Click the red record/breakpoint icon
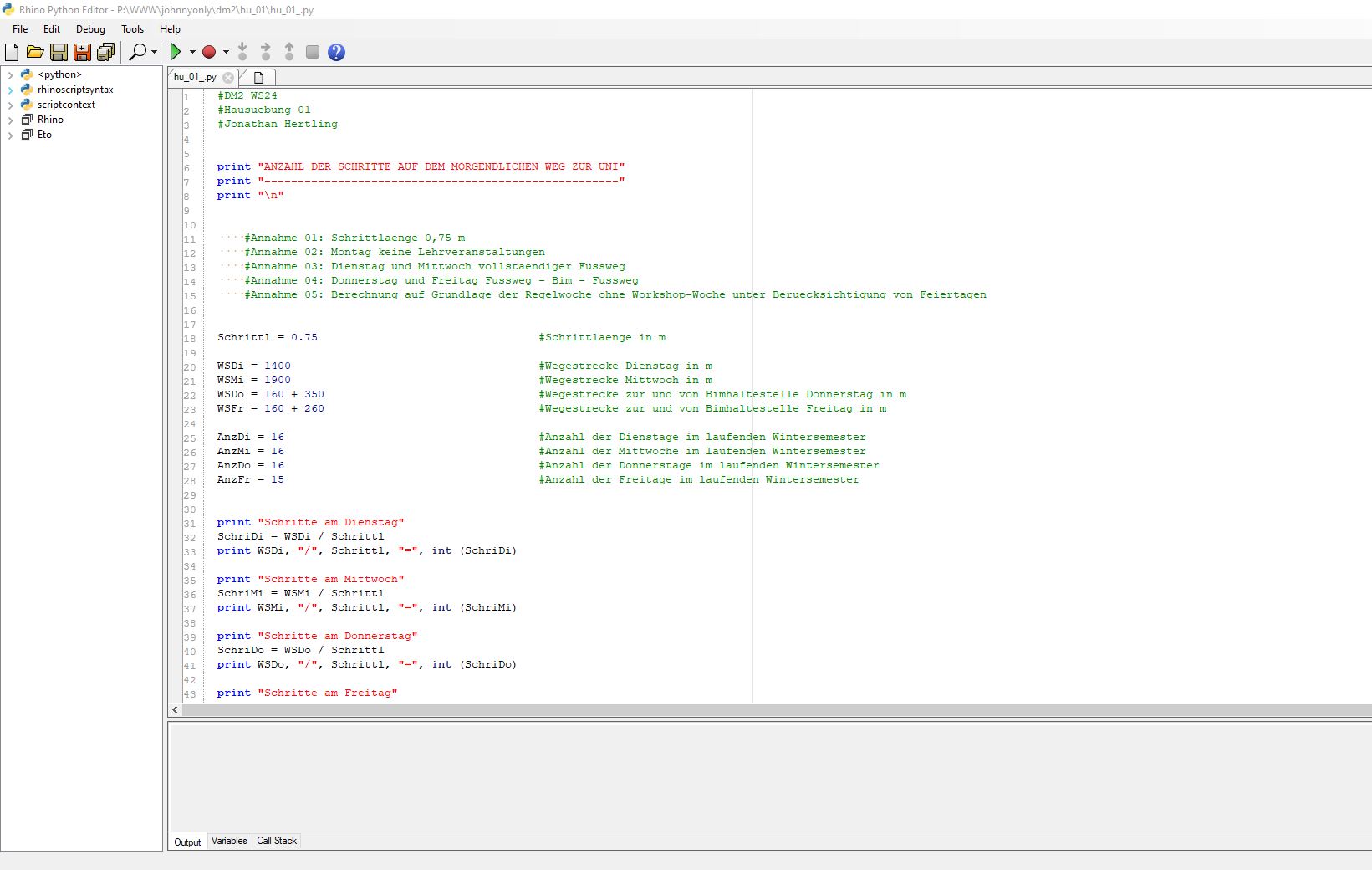 207,51
